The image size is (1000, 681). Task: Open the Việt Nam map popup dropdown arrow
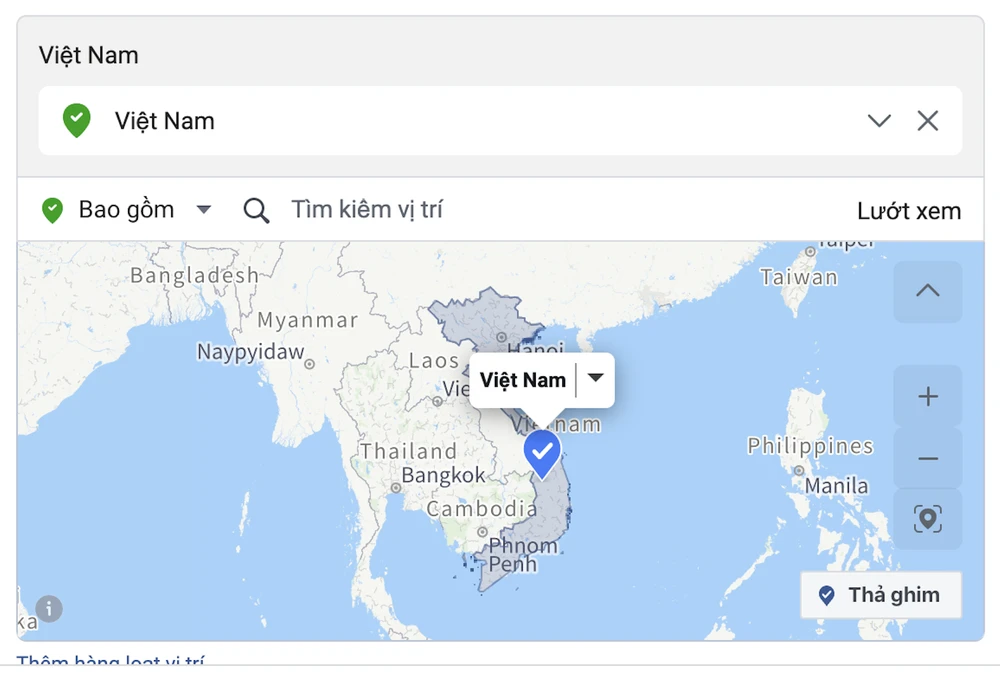click(x=596, y=379)
